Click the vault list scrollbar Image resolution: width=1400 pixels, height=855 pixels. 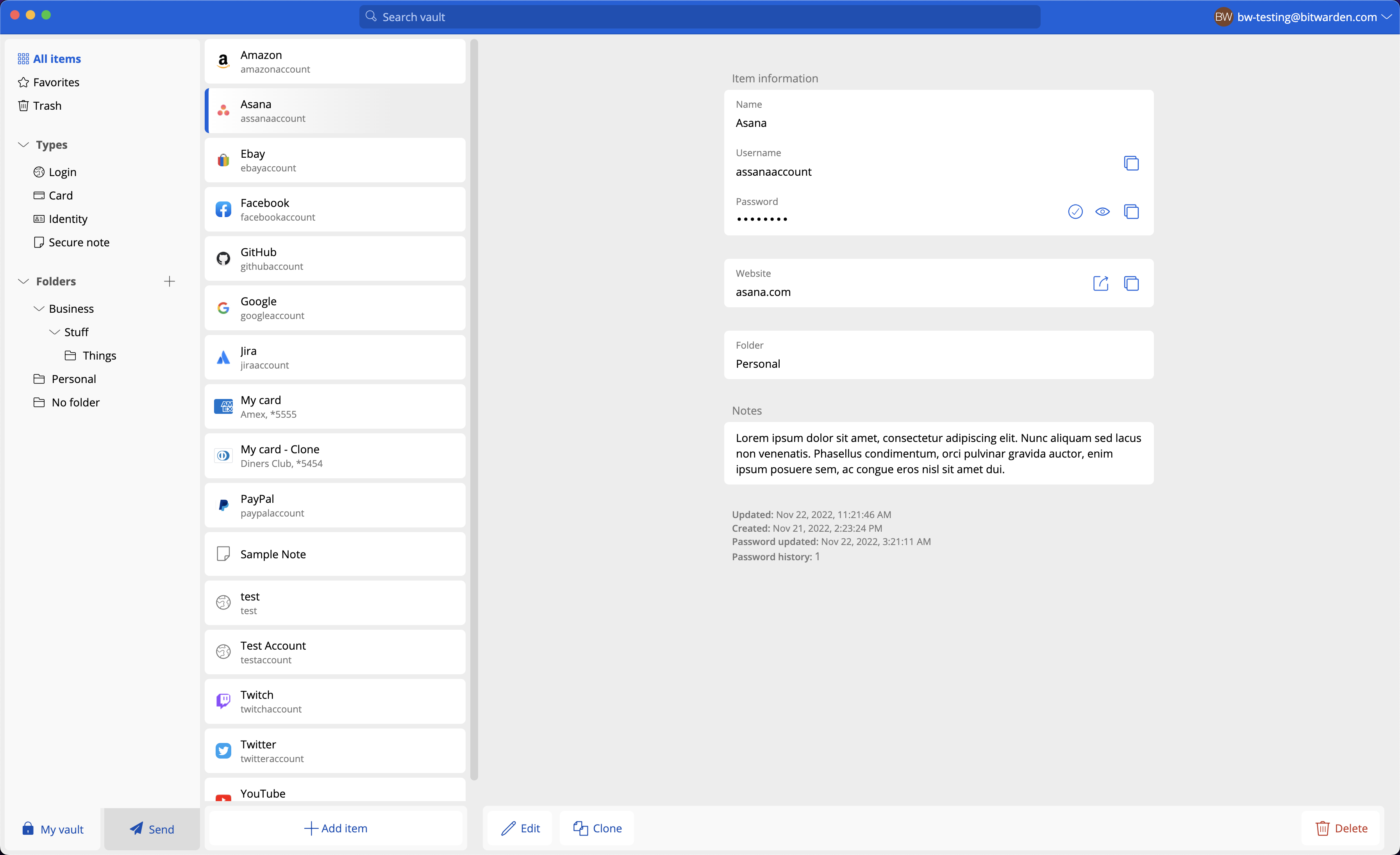tap(474, 409)
